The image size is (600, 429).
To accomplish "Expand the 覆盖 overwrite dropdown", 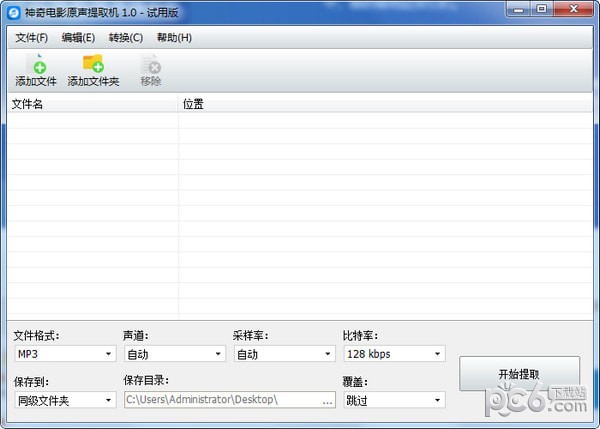I will 393,400.
